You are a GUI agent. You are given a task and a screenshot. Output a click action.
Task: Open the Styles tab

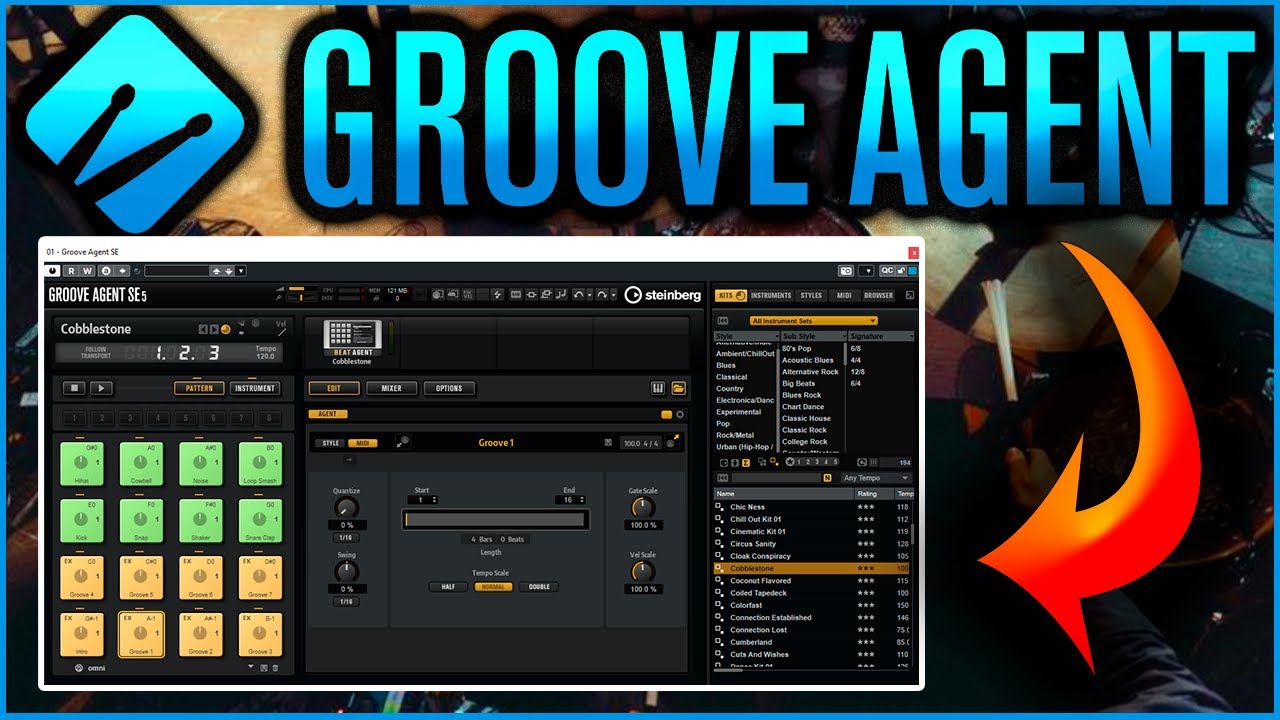tap(811, 295)
